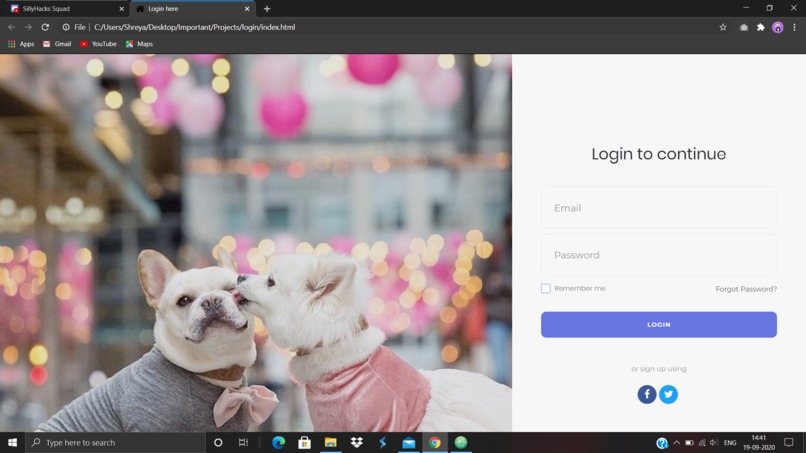The image size is (806, 453).
Task: Show hidden system tray icons
Action: [676, 443]
